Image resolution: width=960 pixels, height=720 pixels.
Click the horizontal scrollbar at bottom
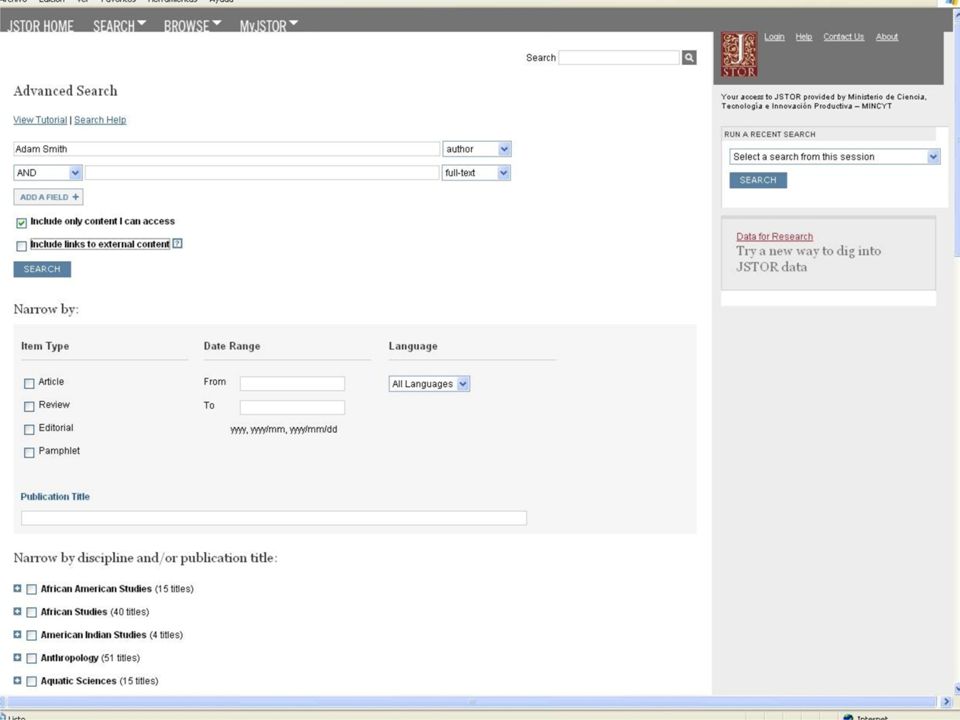pos(470,702)
